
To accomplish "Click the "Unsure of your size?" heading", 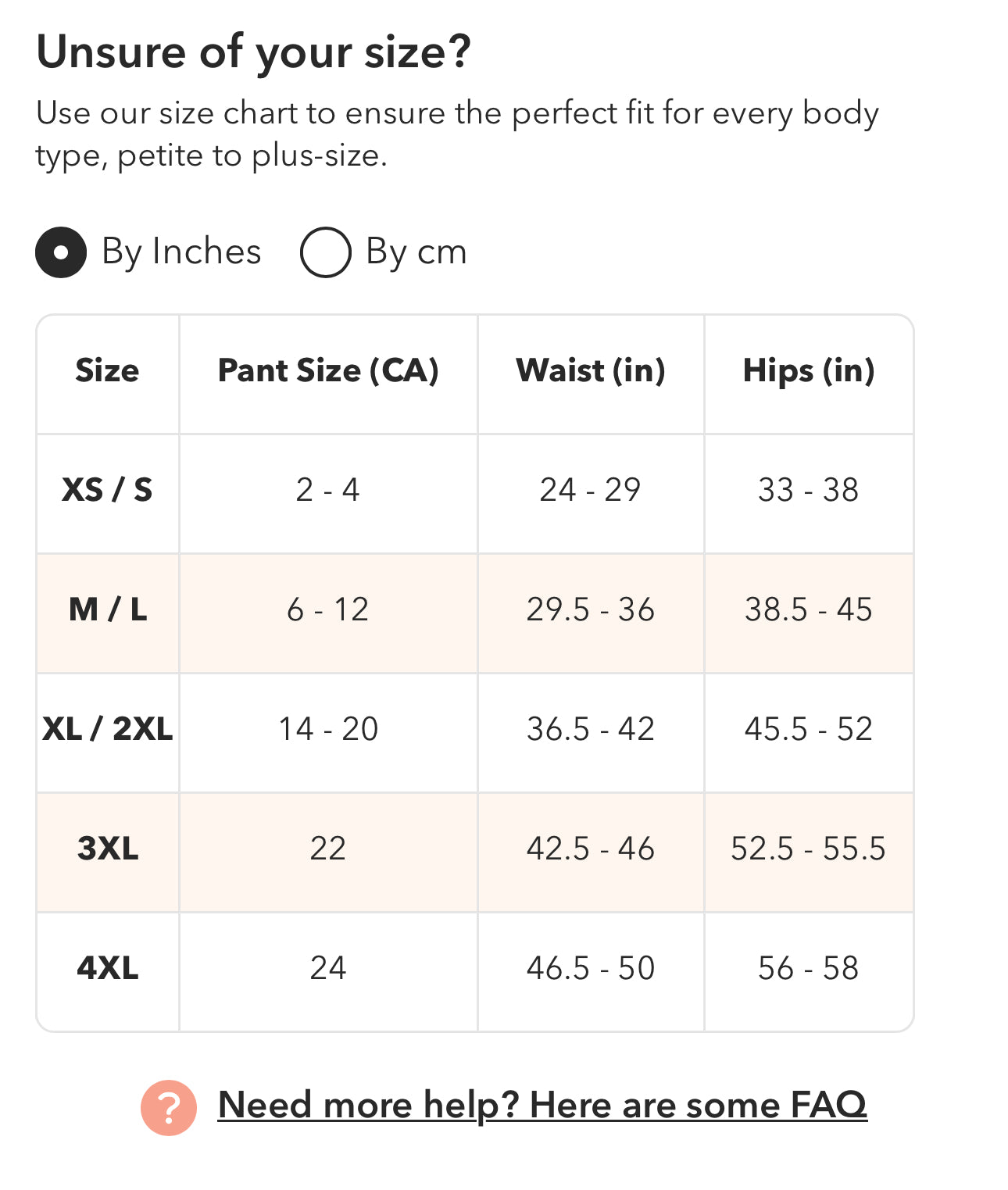I will pos(254,52).
